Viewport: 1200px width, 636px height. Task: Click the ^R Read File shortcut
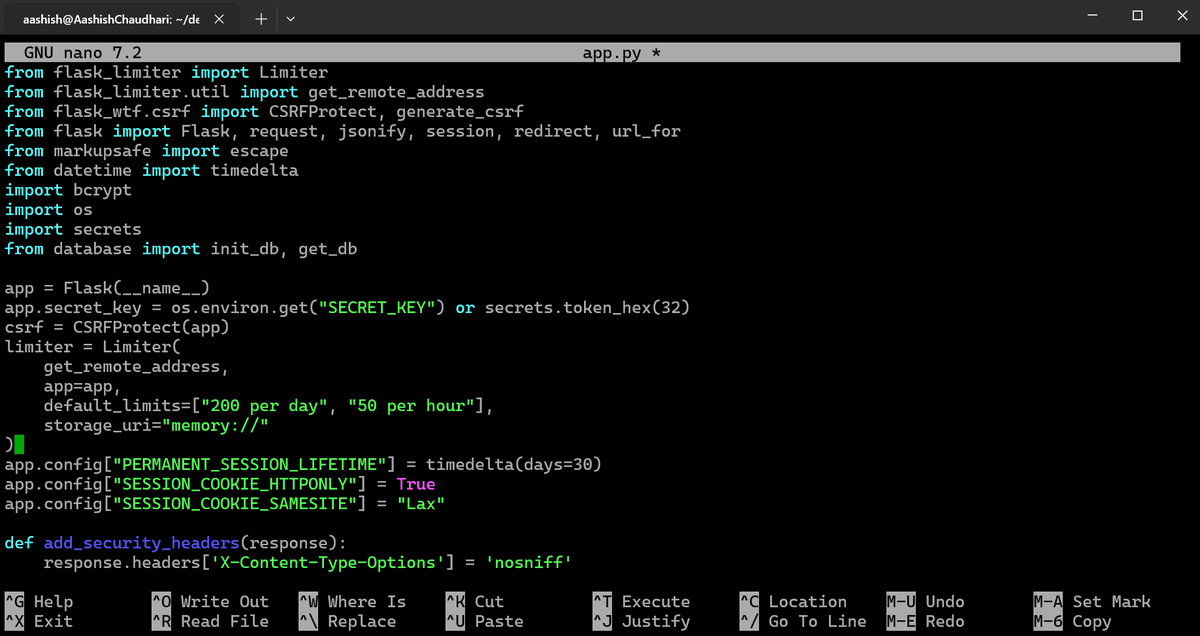coord(210,621)
